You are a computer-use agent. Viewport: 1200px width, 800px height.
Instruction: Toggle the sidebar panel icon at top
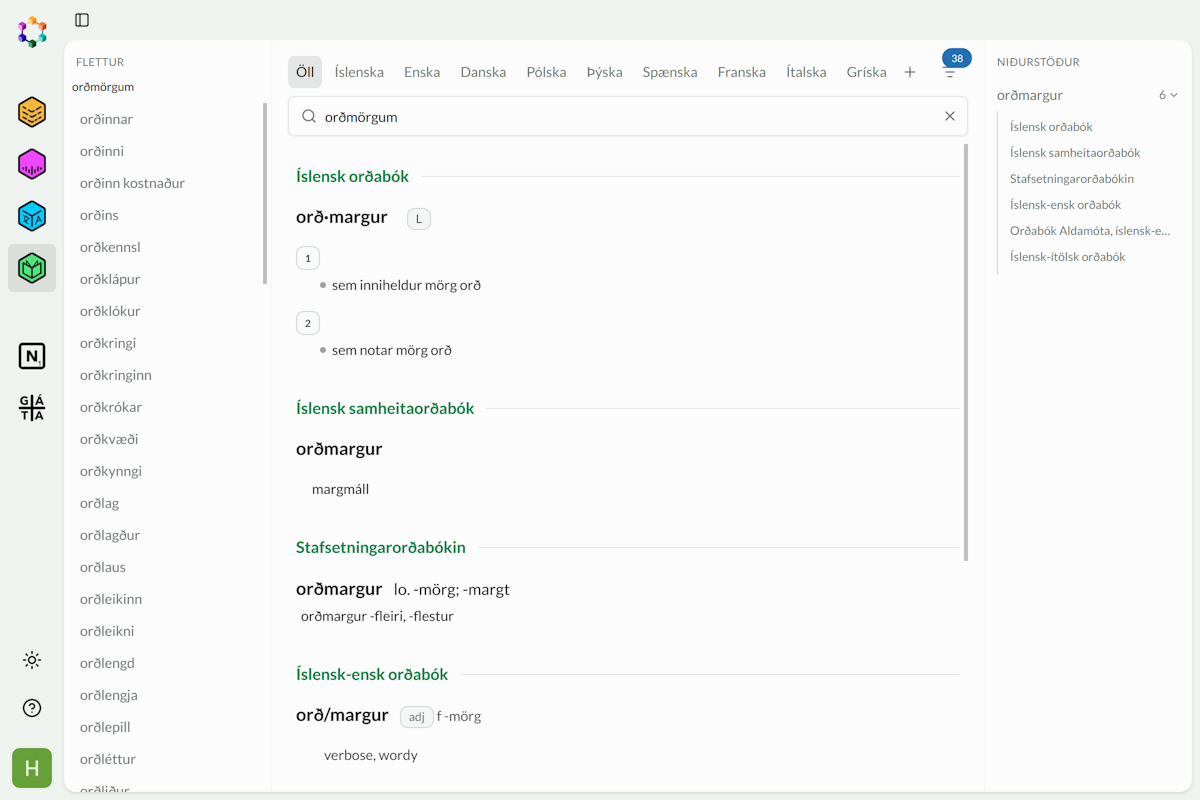pos(82,20)
